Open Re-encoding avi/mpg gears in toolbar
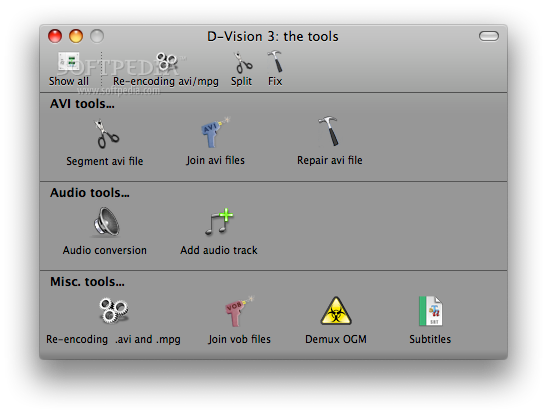 [x=166, y=62]
